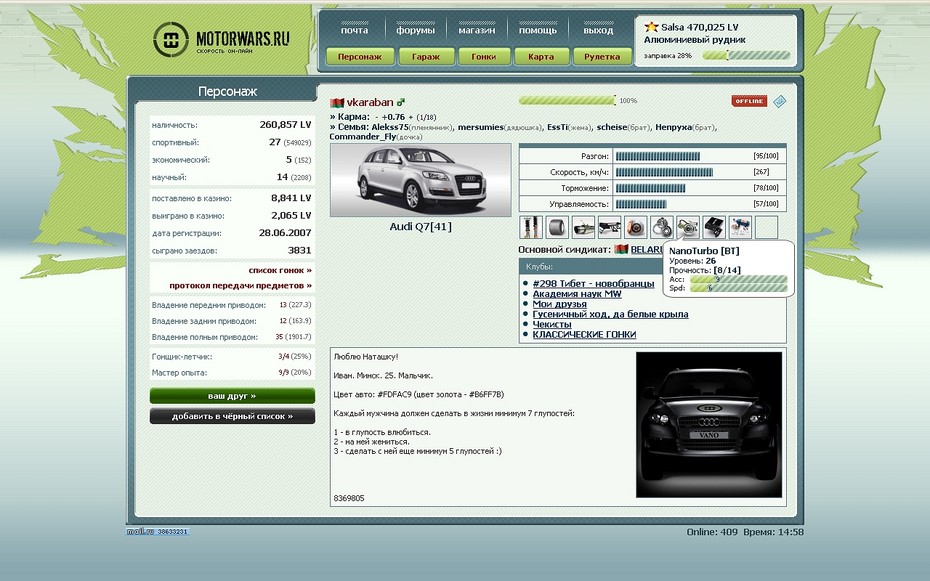Select the tire part icon
Viewport: 930px width, 581px height.
coord(557,227)
